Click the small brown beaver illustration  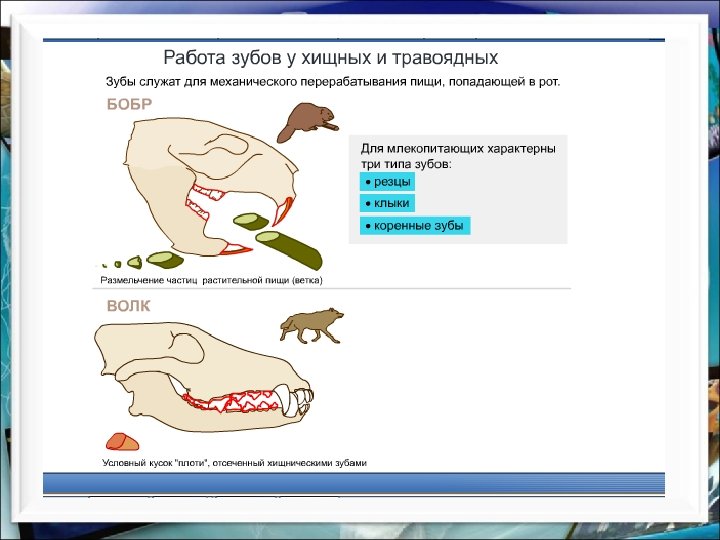pyautogui.click(x=307, y=123)
